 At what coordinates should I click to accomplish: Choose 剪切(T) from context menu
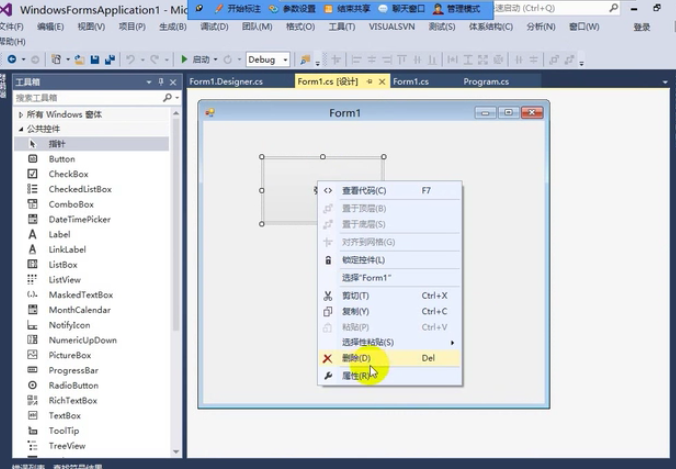point(390,296)
